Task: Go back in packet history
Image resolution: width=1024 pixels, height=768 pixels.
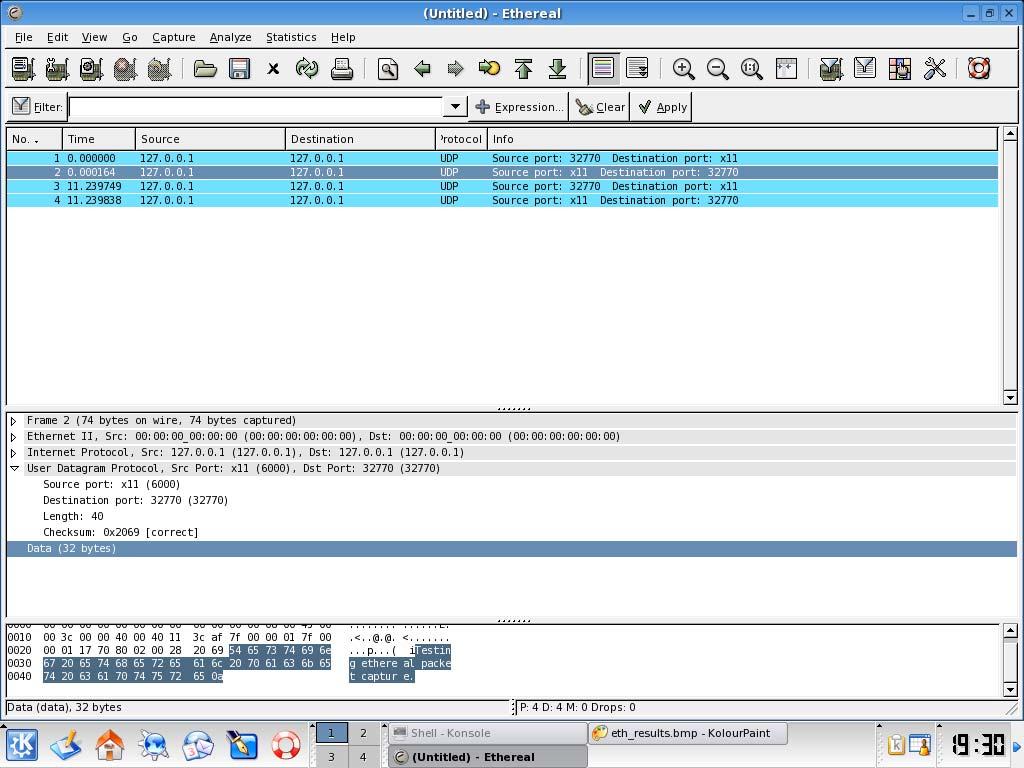Action: tap(422, 69)
